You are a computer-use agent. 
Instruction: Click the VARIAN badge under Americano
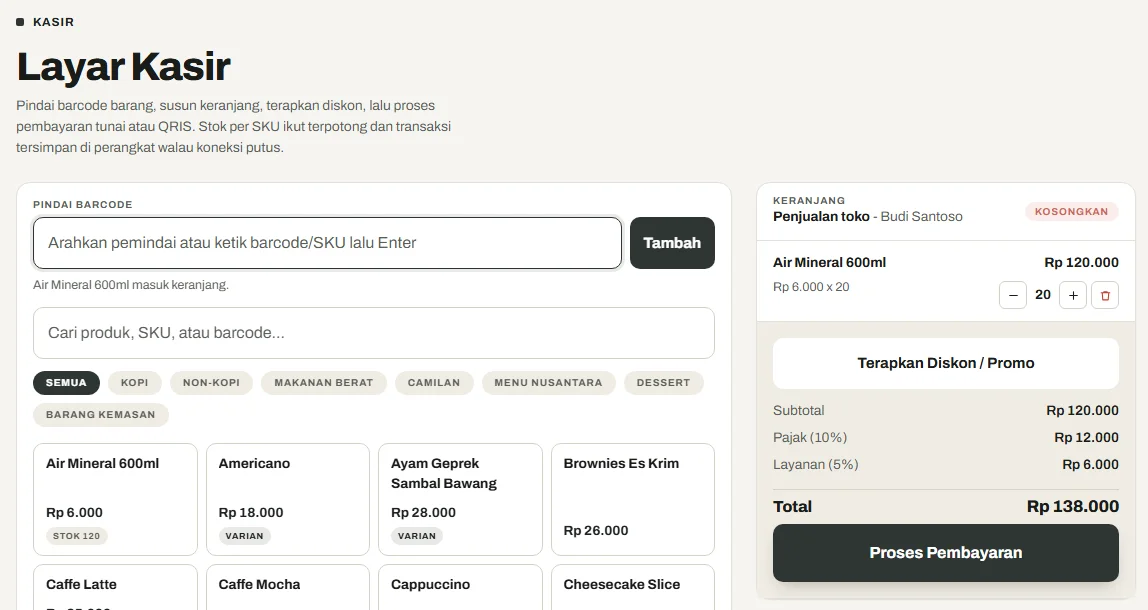pyautogui.click(x=245, y=536)
